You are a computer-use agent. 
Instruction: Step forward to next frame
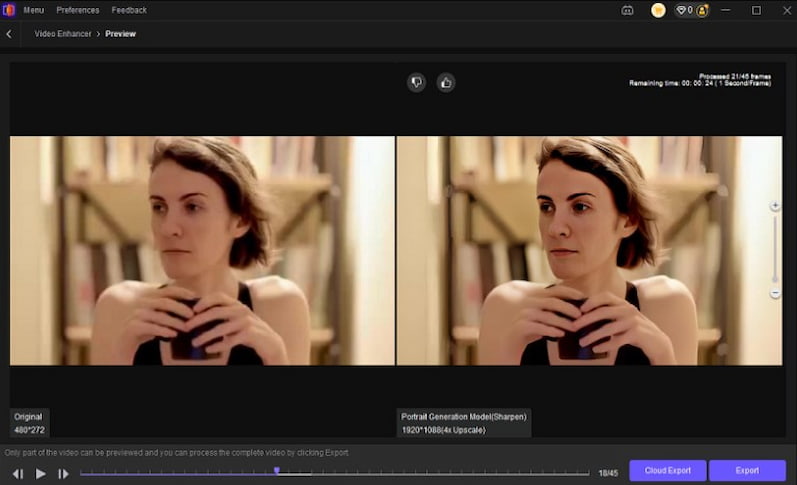pyautogui.click(x=63, y=474)
